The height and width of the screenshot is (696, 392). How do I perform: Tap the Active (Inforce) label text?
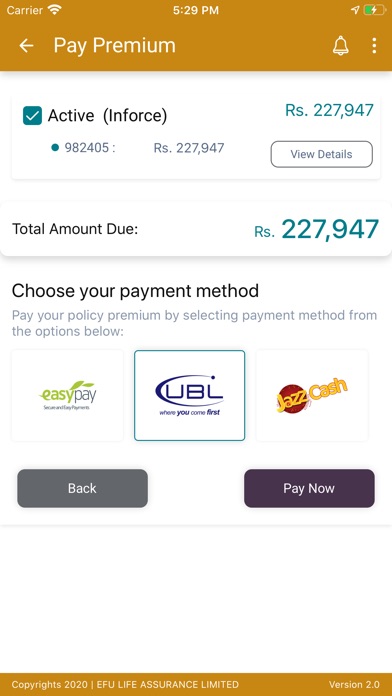click(107, 116)
